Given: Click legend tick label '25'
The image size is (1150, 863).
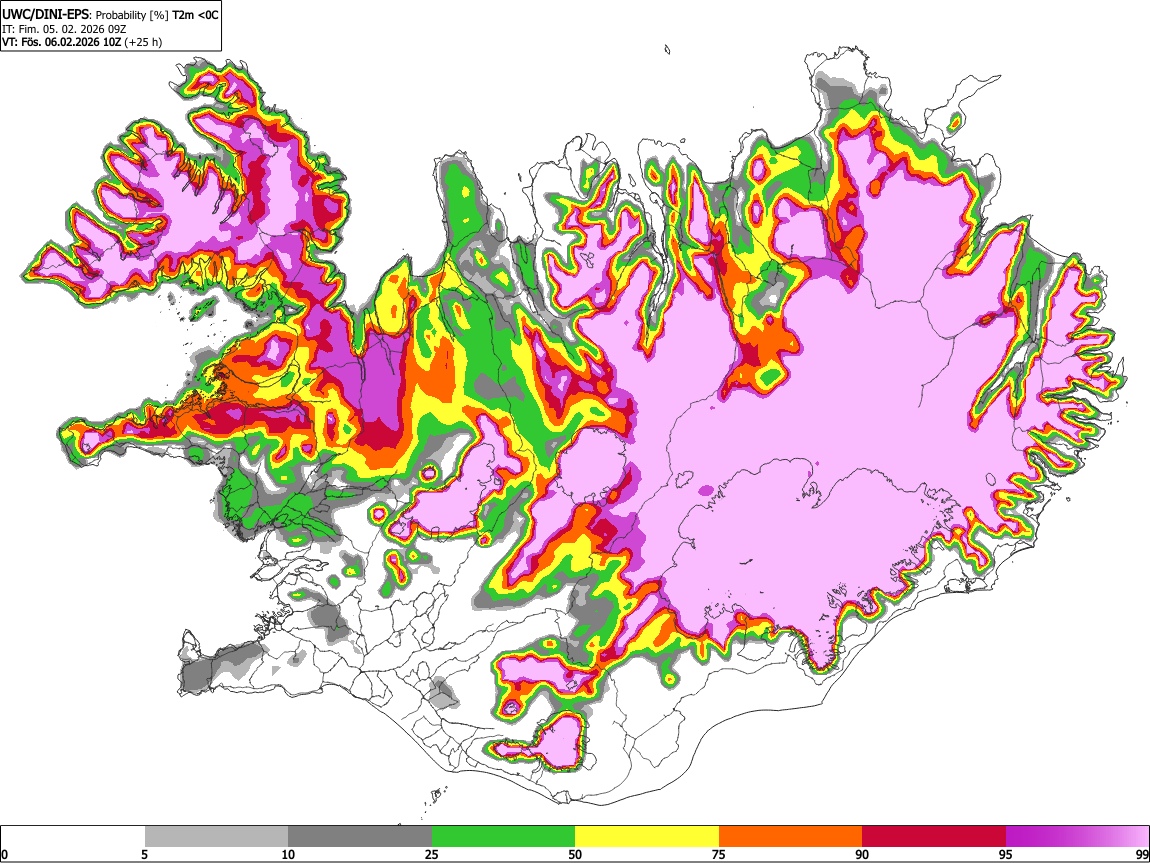Looking at the screenshot, I should [x=432, y=854].
